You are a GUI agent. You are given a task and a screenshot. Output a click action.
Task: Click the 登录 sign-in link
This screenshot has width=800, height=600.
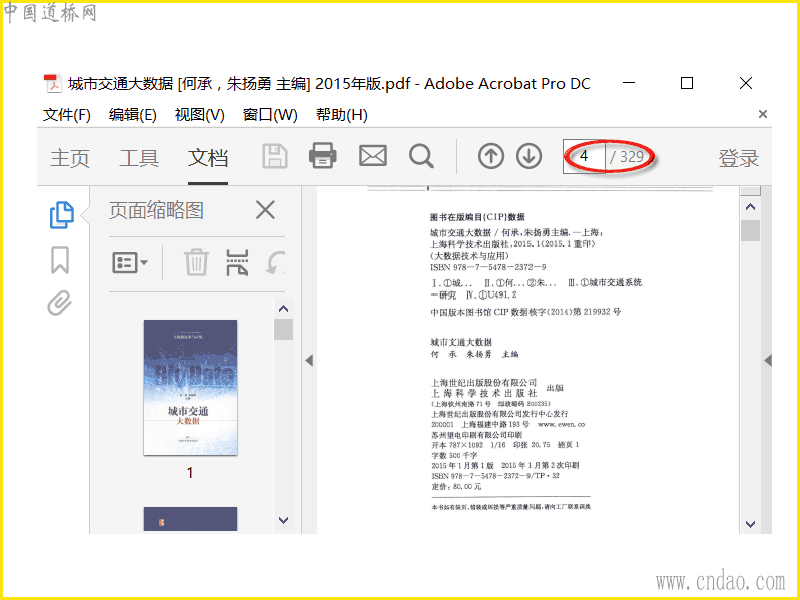click(x=738, y=158)
